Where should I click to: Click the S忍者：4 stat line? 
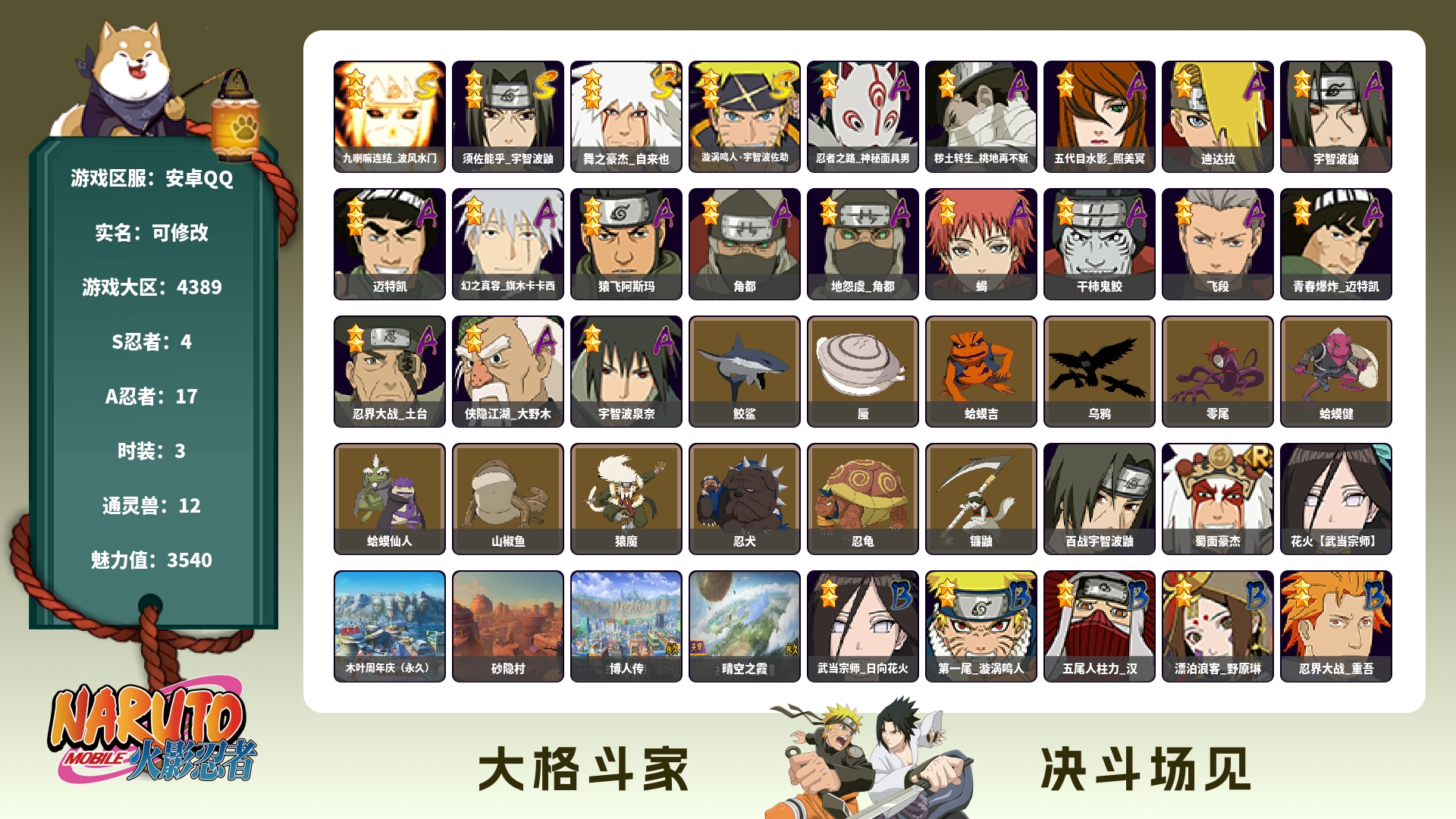pyautogui.click(x=152, y=342)
